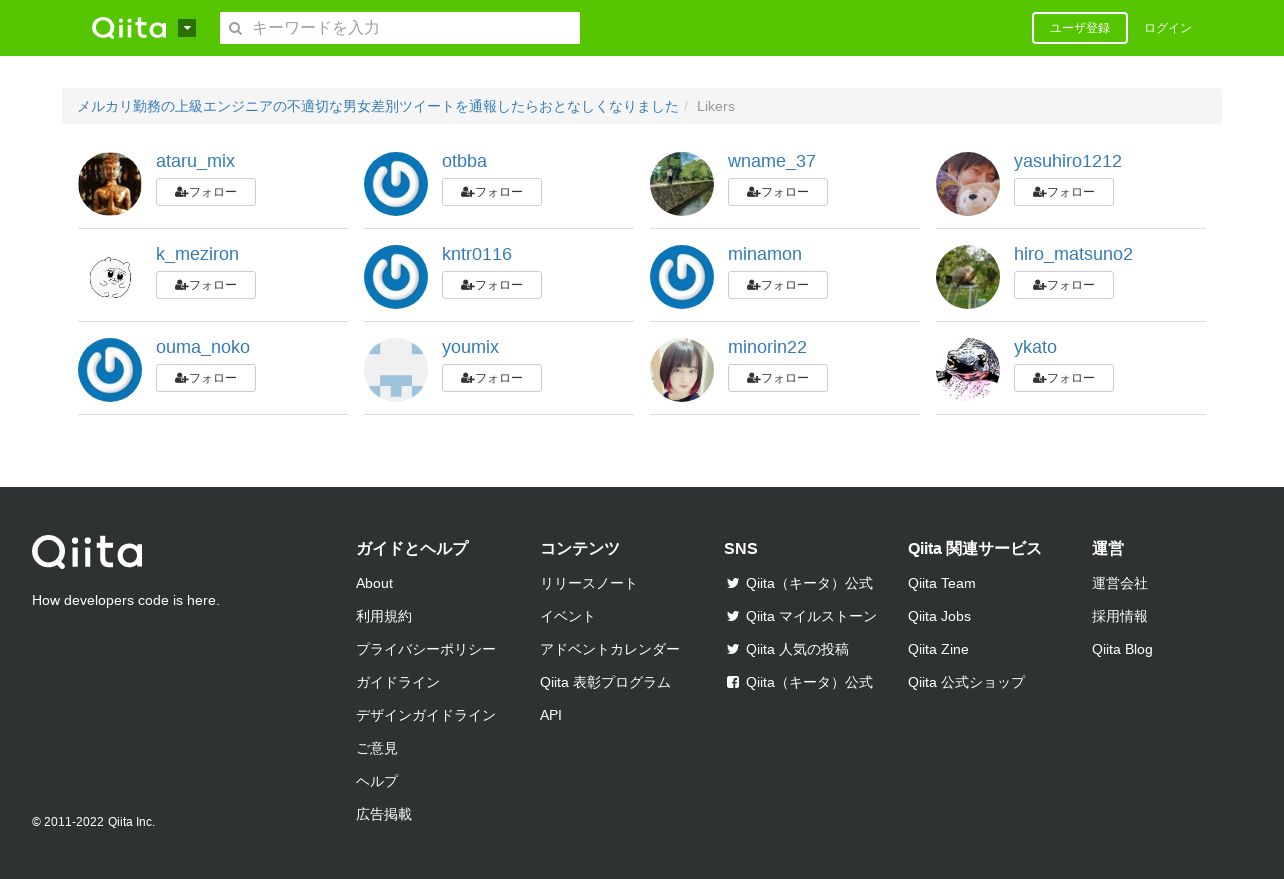Open the メルカリ article breadcrumb link
Viewport: 1284px width, 879px height.
pos(378,106)
